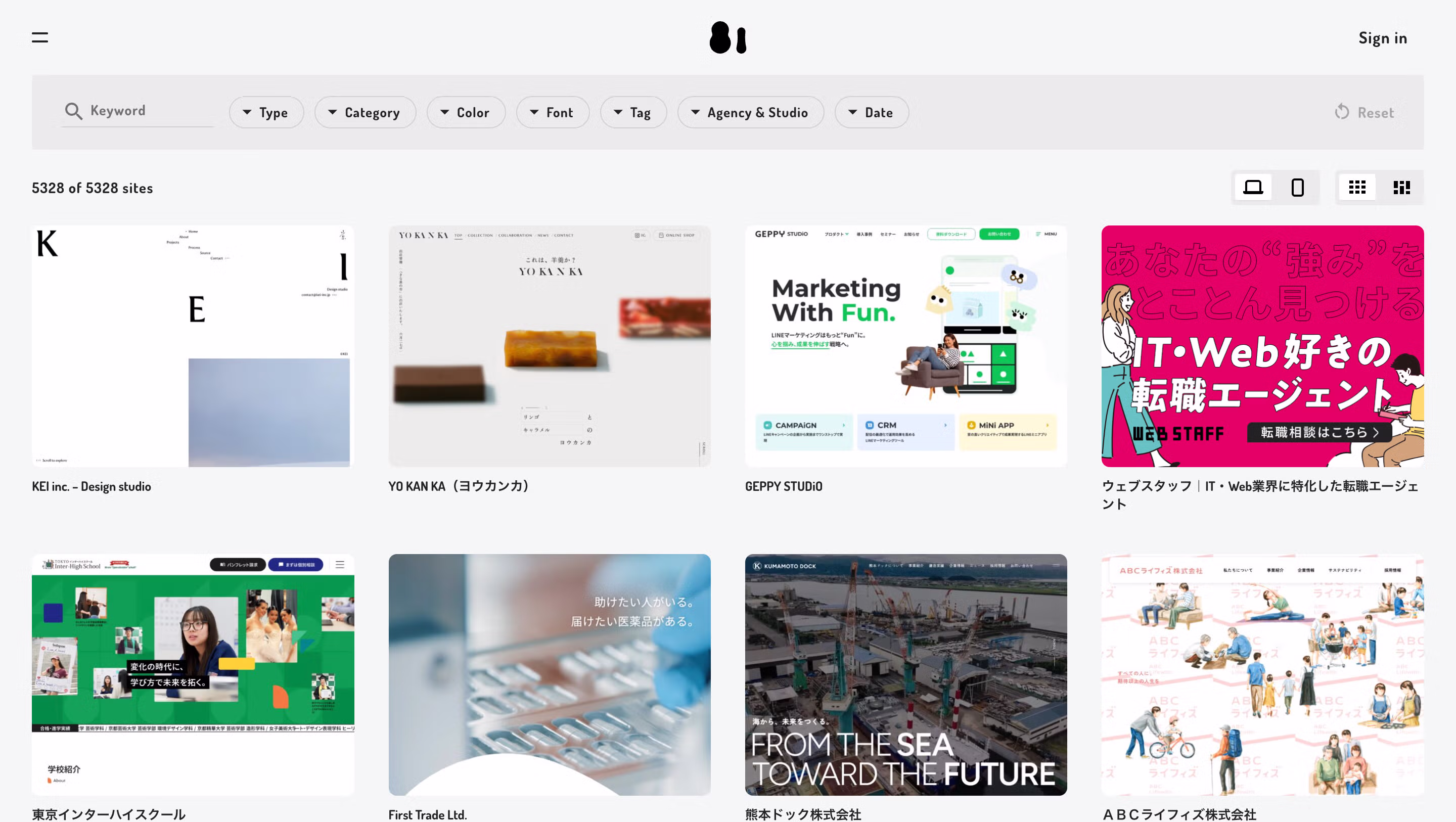Open the Color filter dropdown
Screen dimensions: 1456x822
tap(466, 112)
